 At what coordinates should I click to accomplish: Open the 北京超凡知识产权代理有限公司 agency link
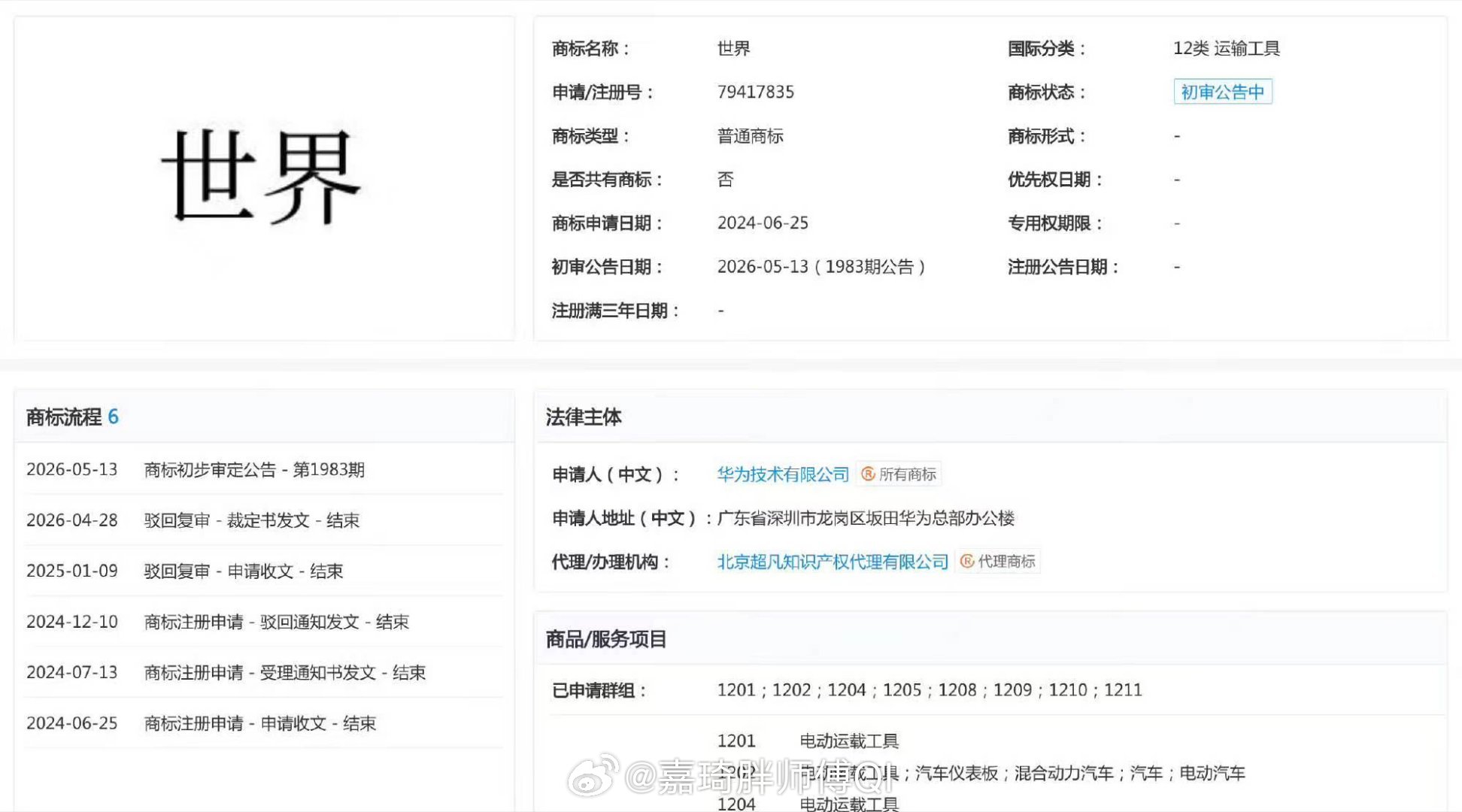[x=833, y=562]
